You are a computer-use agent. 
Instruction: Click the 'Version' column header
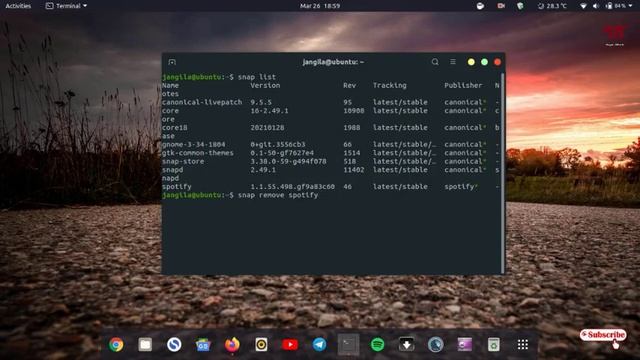pos(265,85)
